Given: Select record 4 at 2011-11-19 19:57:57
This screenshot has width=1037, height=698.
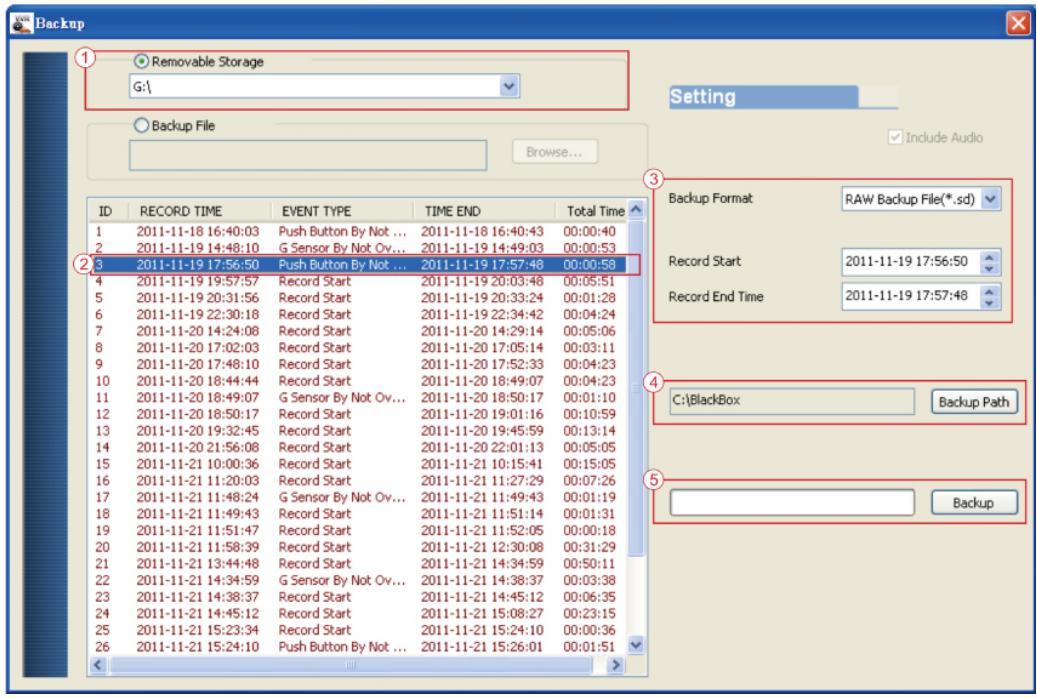Looking at the screenshot, I should coord(358,281).
